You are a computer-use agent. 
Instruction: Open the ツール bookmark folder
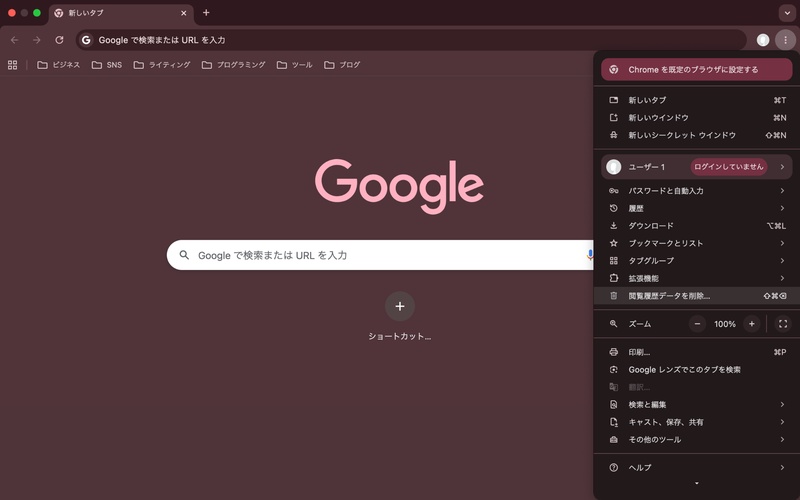click(x=294, y=65)
